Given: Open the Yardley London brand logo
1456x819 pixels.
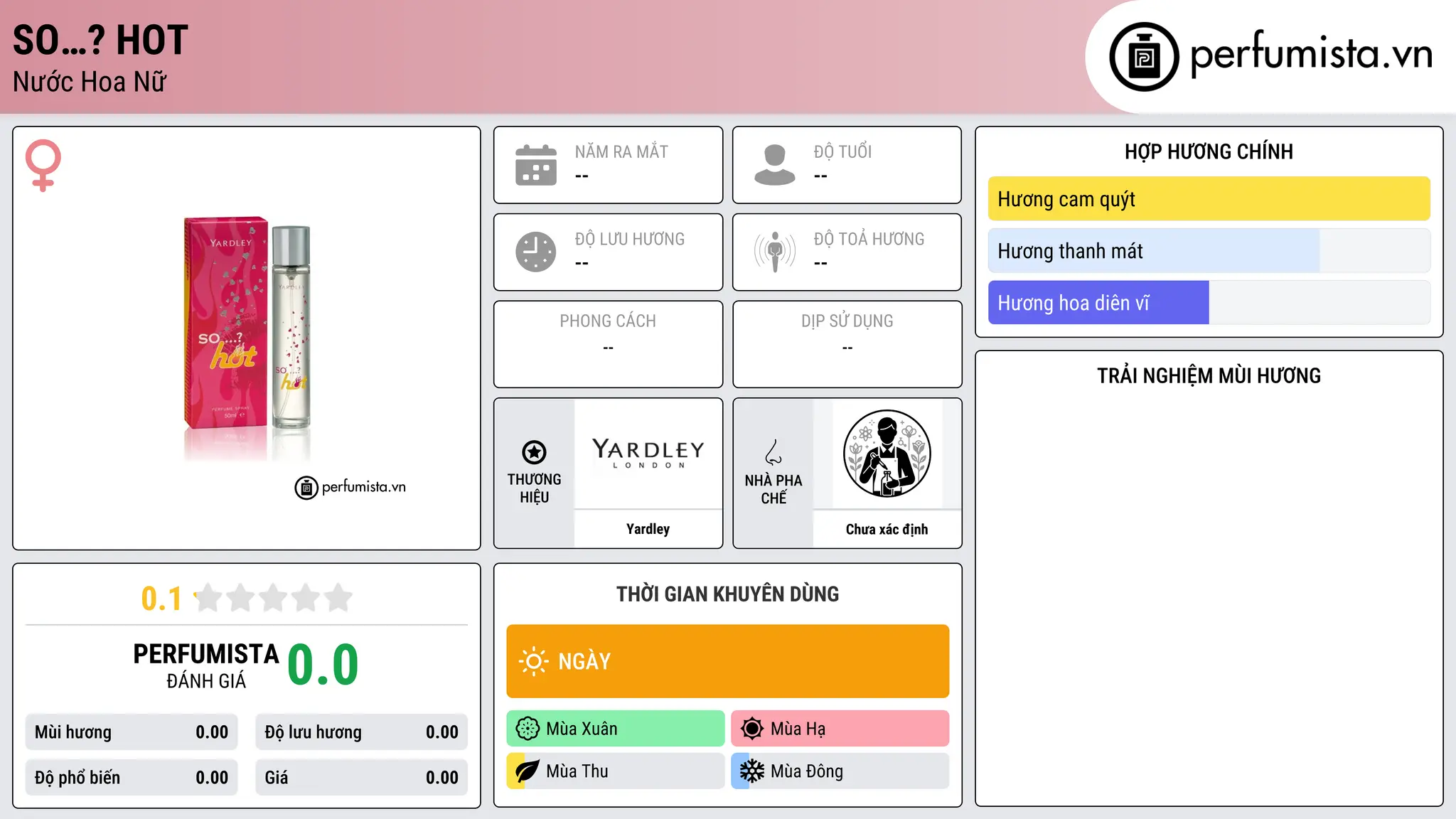Looking at the screenshot, I should click(648, 454).
